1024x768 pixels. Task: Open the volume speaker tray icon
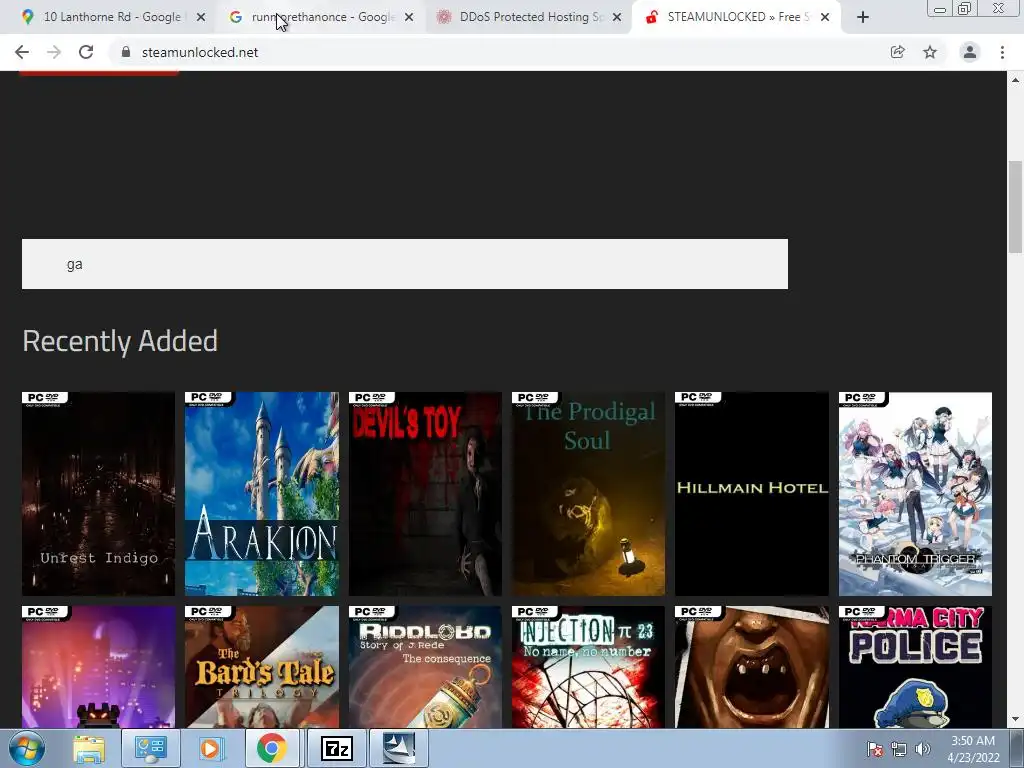coord(922,749)
